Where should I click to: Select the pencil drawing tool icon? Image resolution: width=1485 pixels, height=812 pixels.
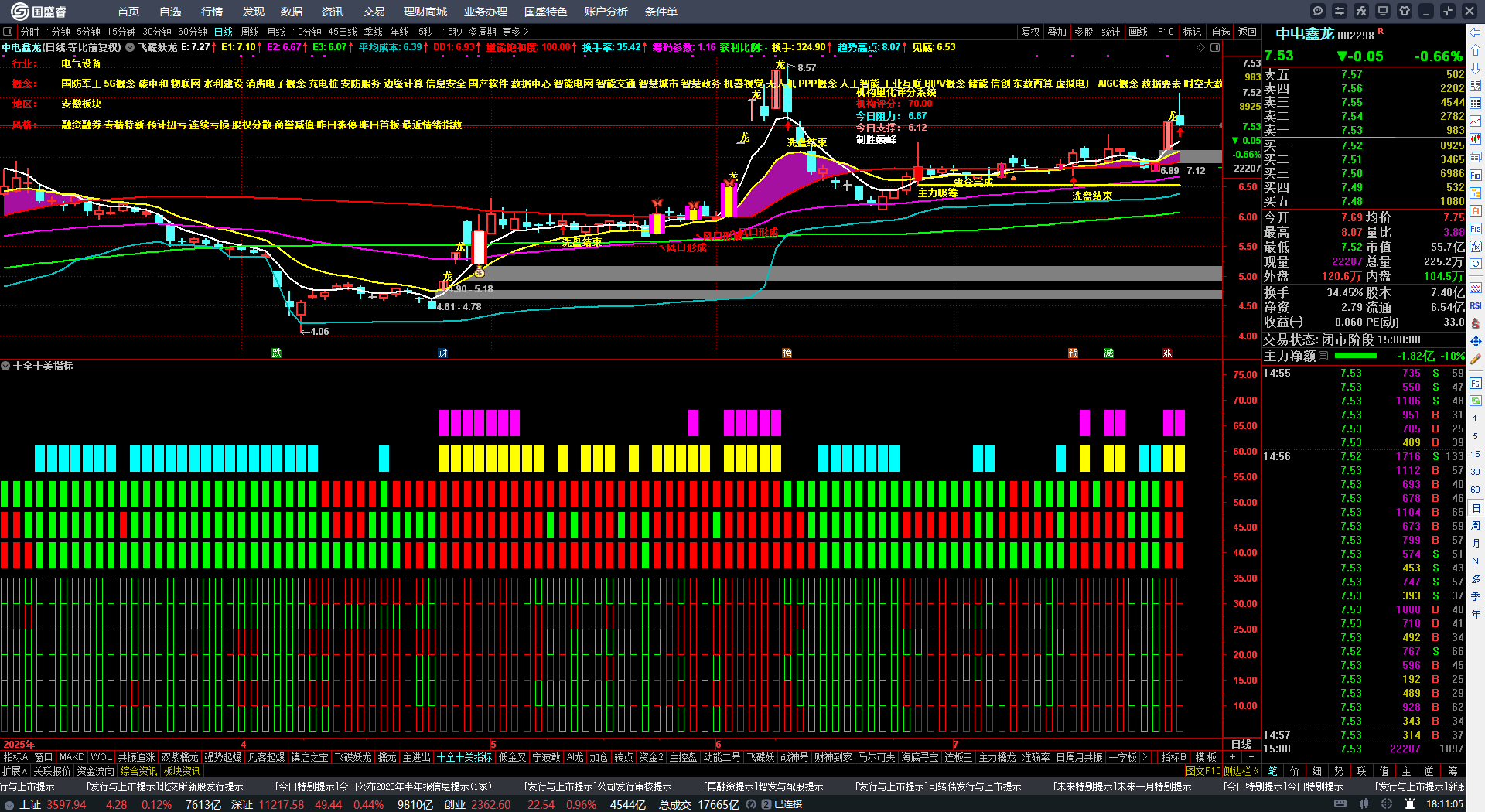click(1476, 359)
